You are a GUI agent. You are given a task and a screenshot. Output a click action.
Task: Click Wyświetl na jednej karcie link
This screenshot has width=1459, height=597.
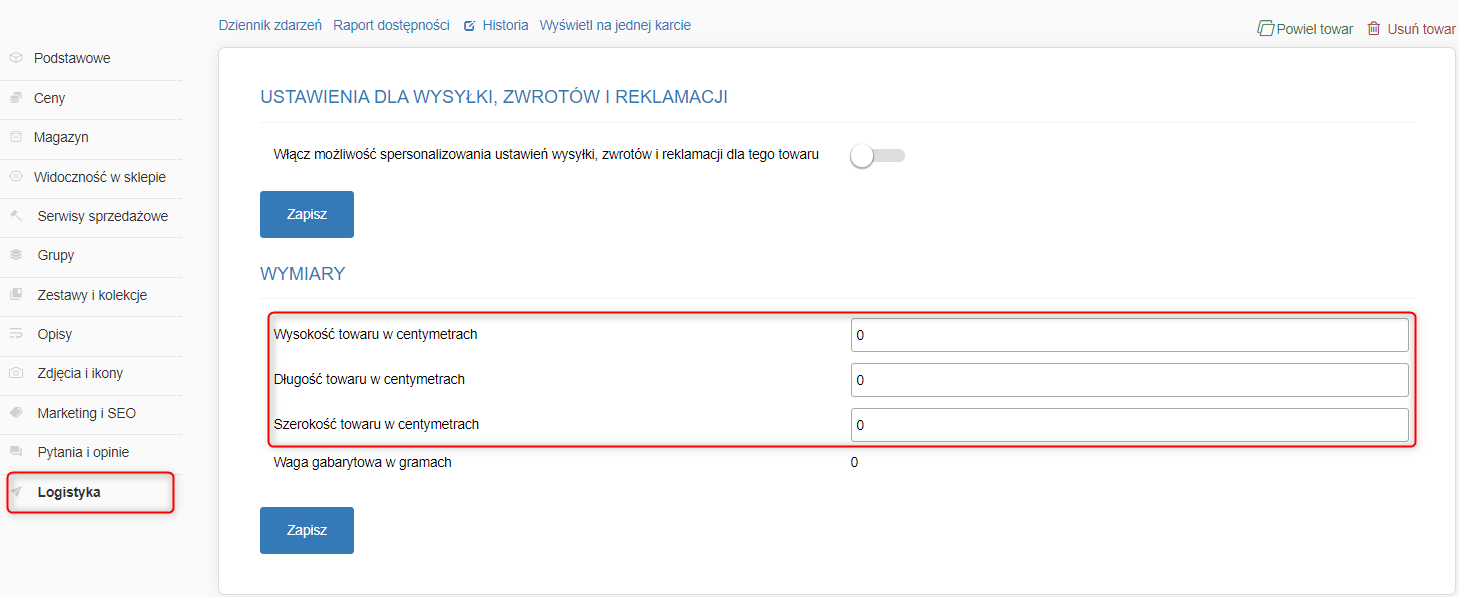tap(615, 25)
